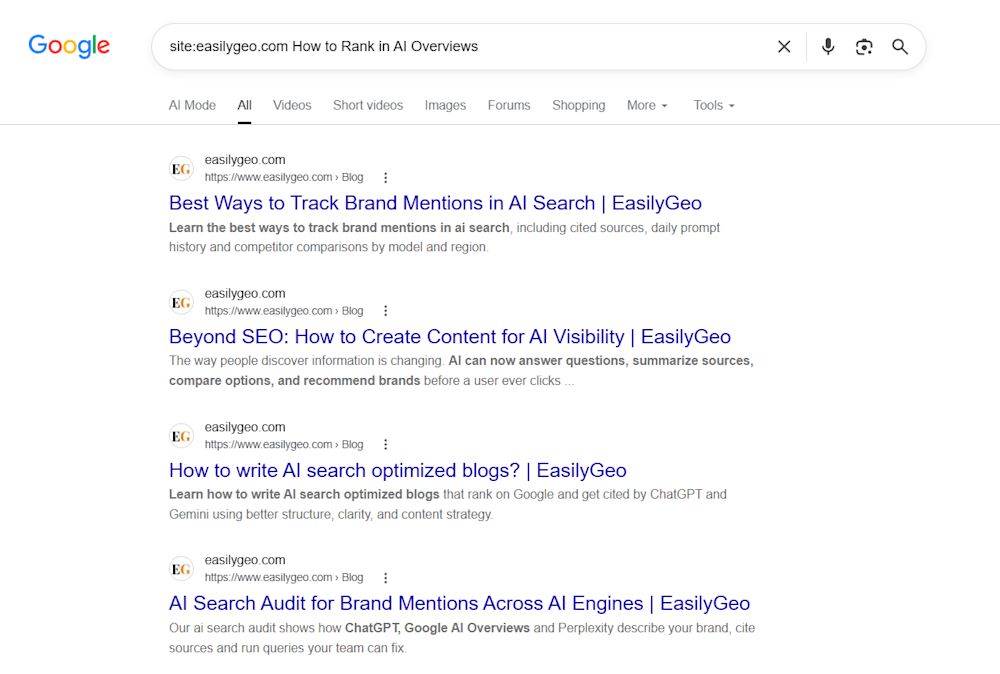
Task: Switch to Images tab
Action: click(445, 105)
